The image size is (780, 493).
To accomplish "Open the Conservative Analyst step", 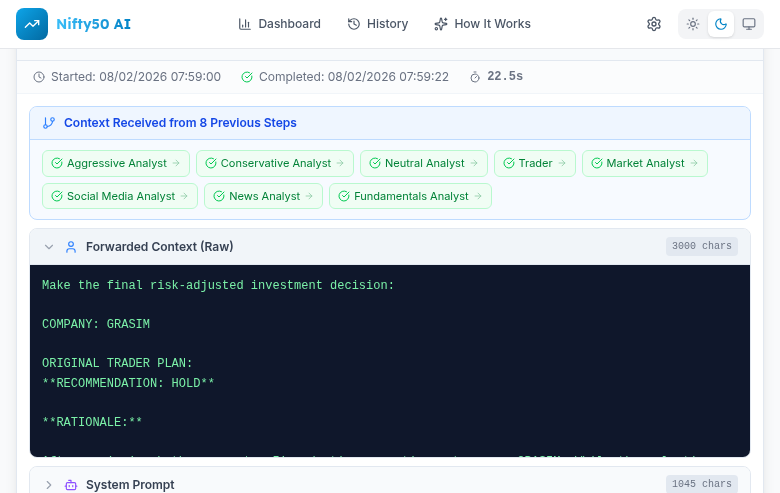I will [x=275, y=163].
